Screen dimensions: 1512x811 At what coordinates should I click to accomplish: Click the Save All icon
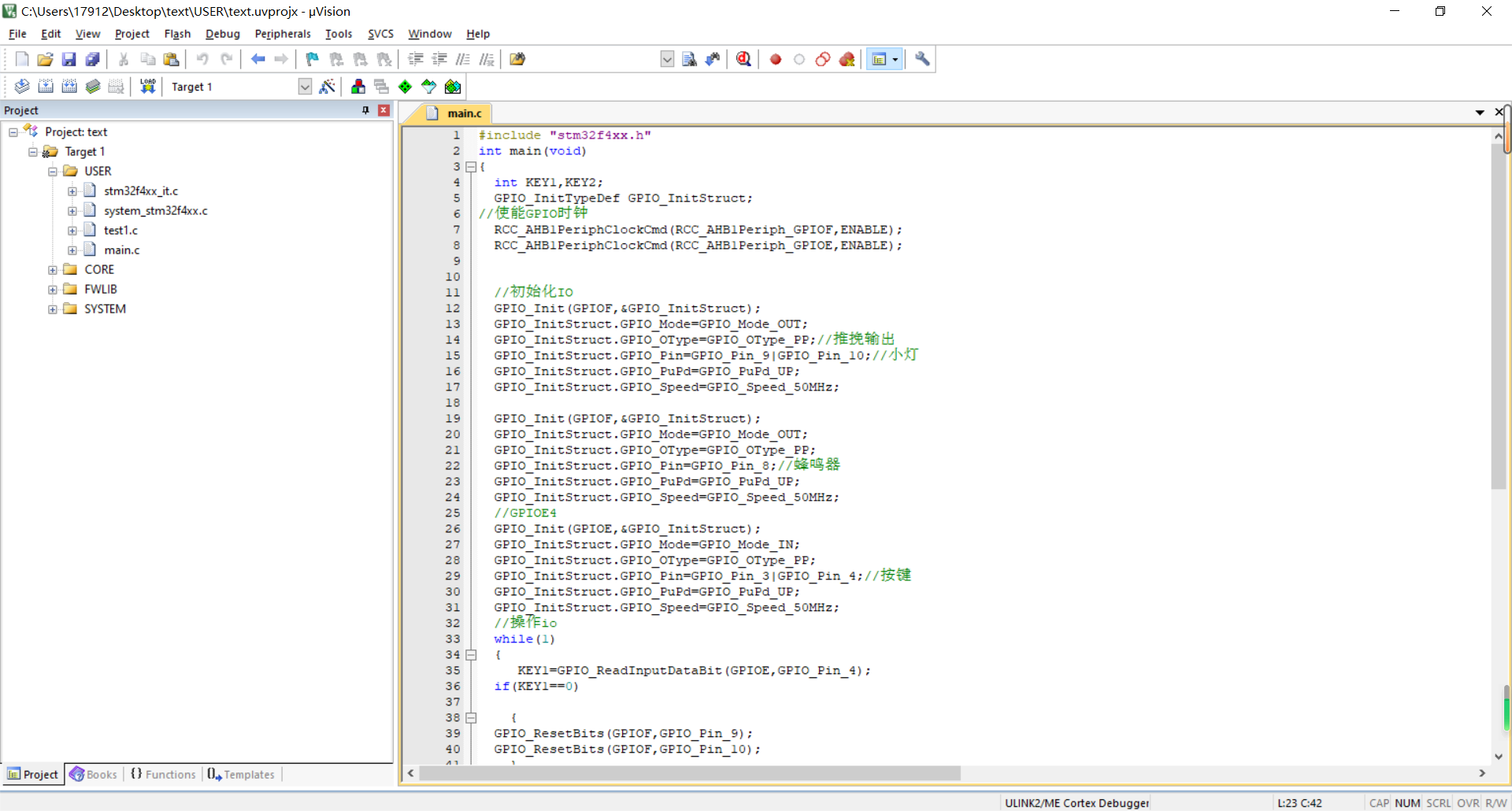click(x=93, y=59)
